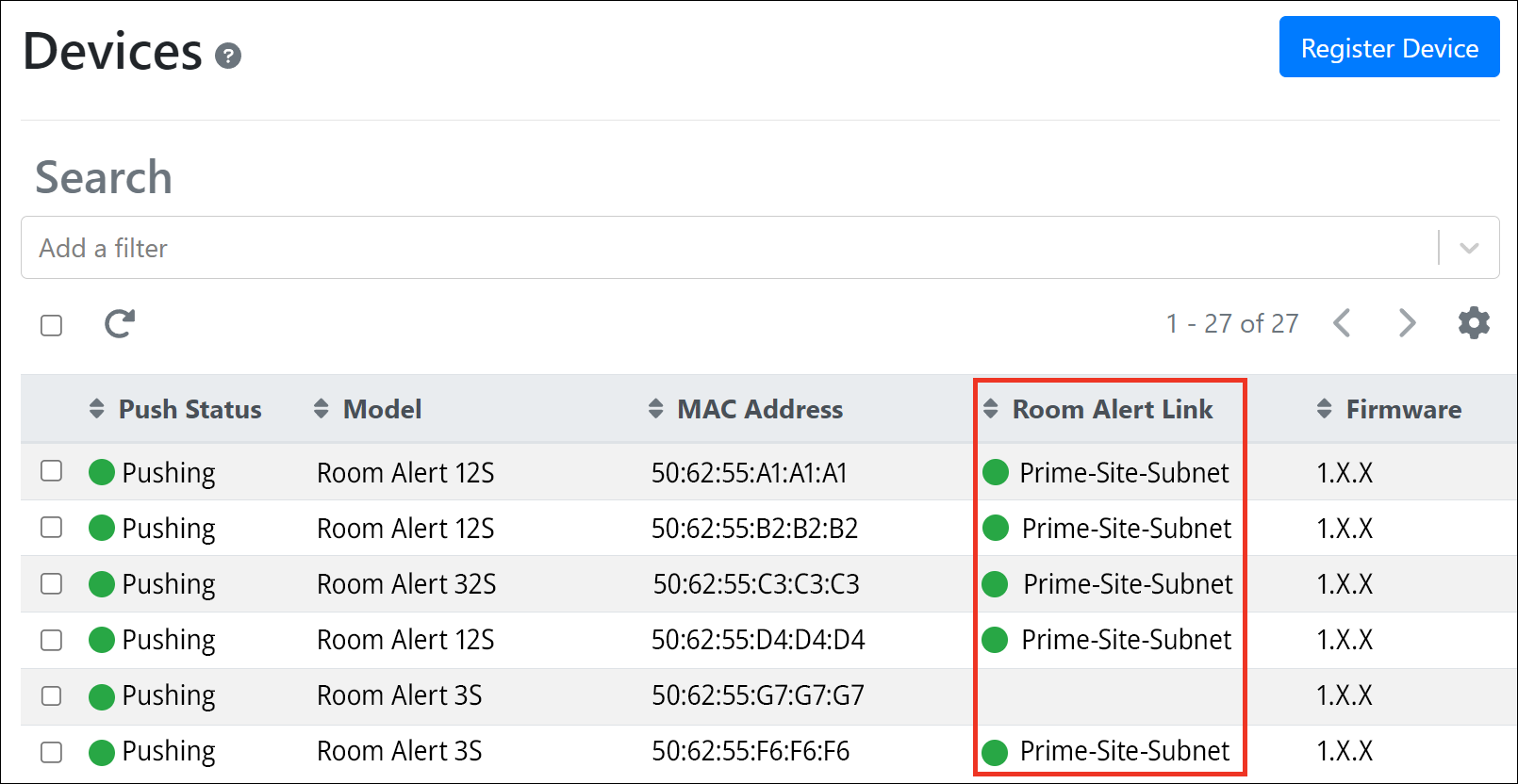The image size is (1518, 784).
Task: Check the box for device 50:62:55:A1:A1:A1
Action: tap(52, 471)
